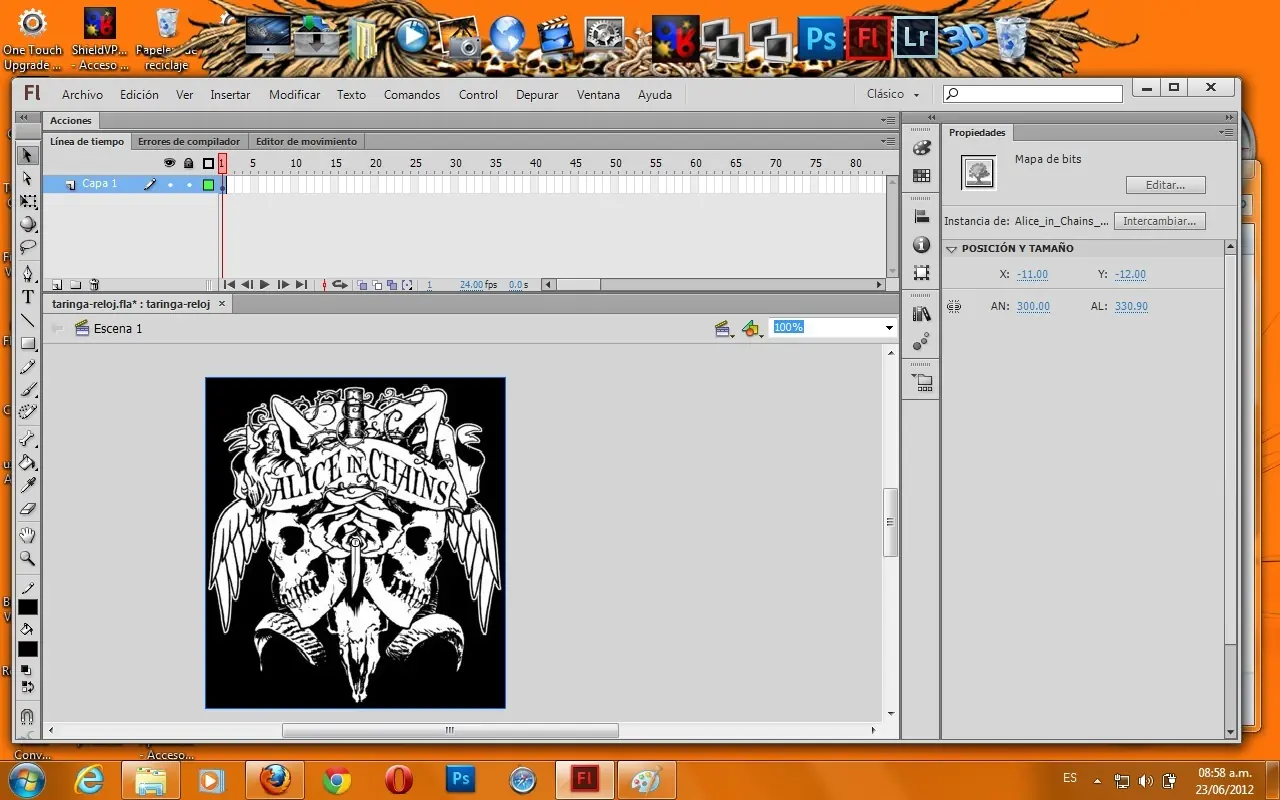Click the new layer folder icon
The height and width of the screenshot is (800, 1280).
[x=76, y=285]
